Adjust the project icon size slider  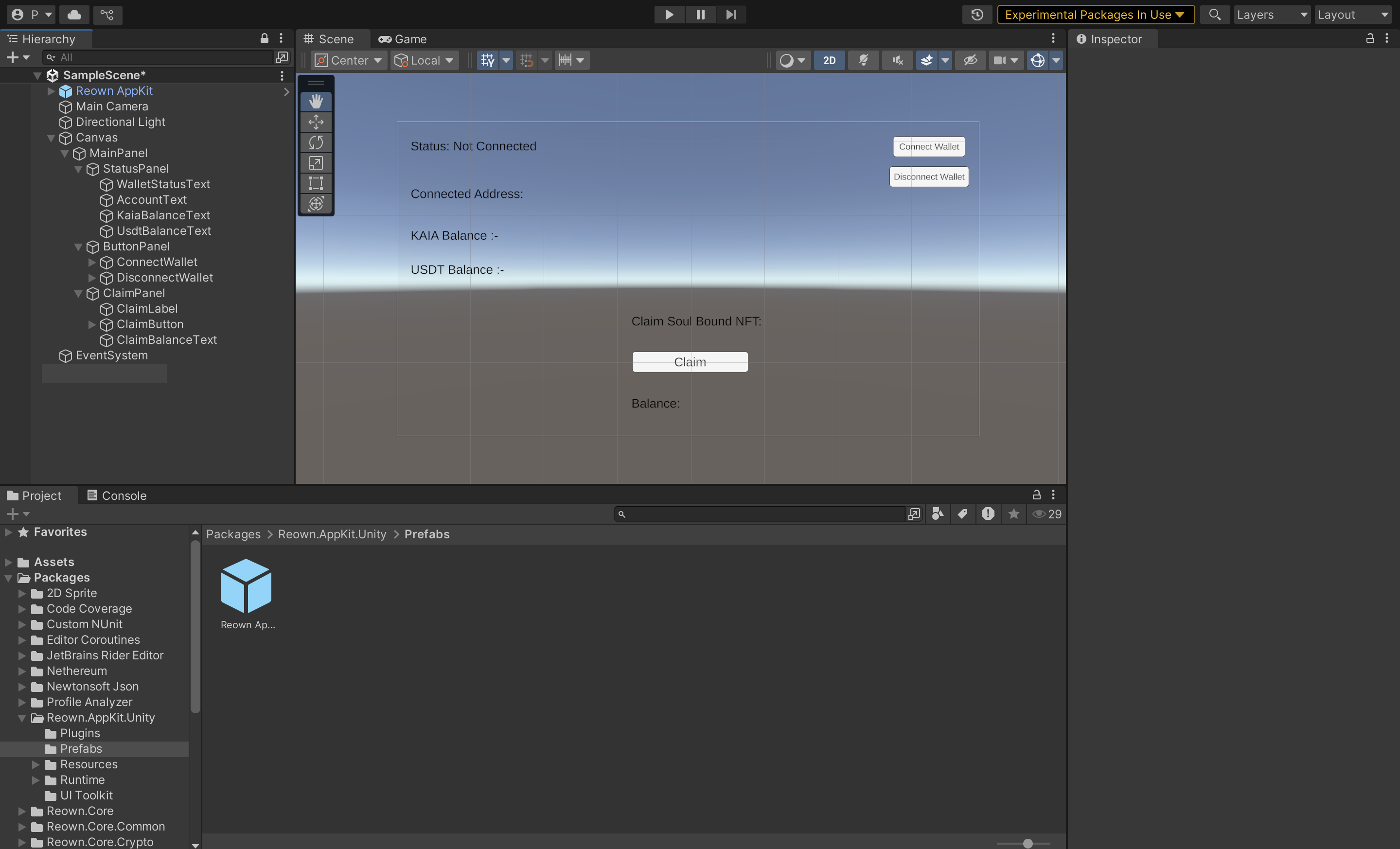point(1028,843)
